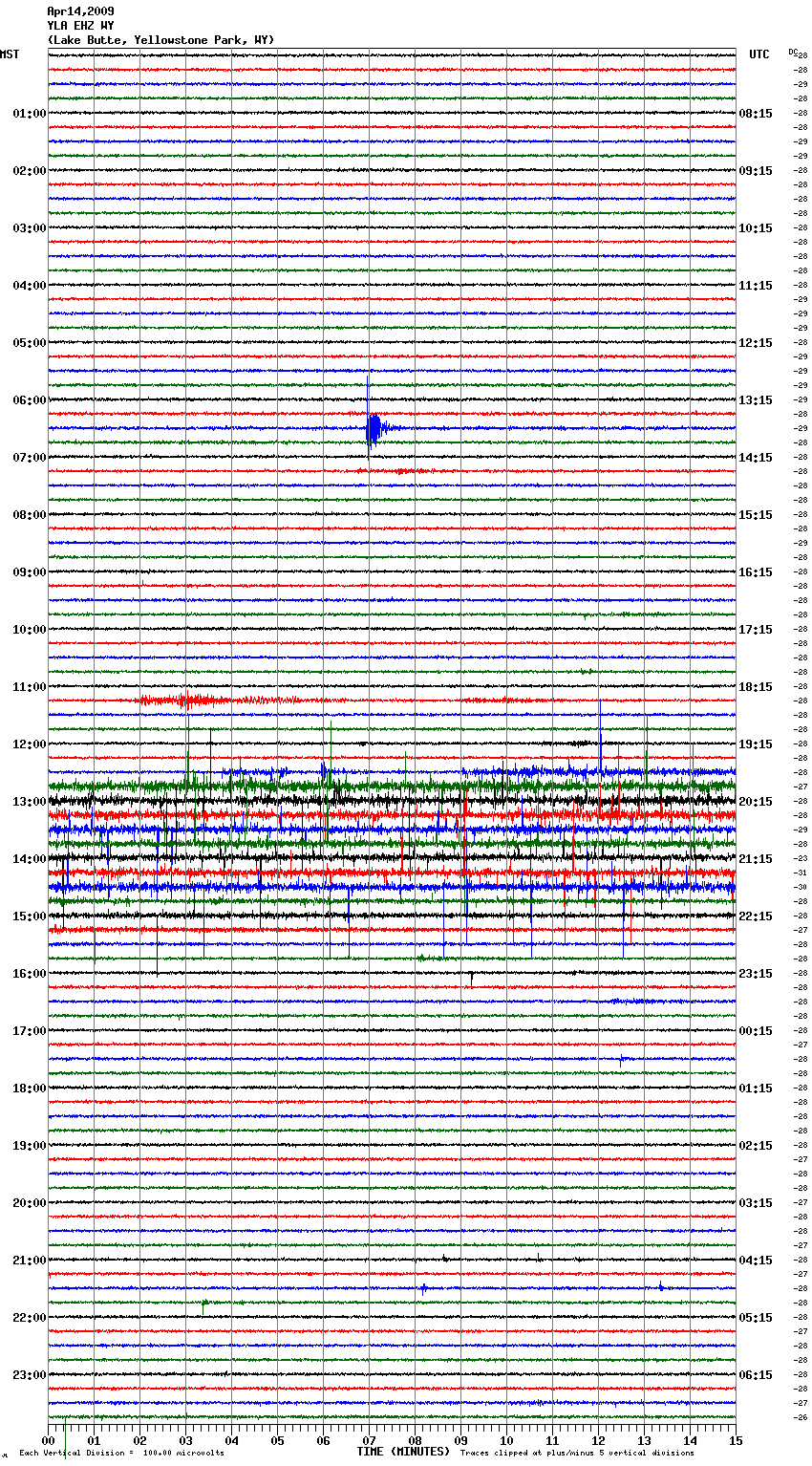
Task: Click the MST timezone header
Action: tap(10, 54)
